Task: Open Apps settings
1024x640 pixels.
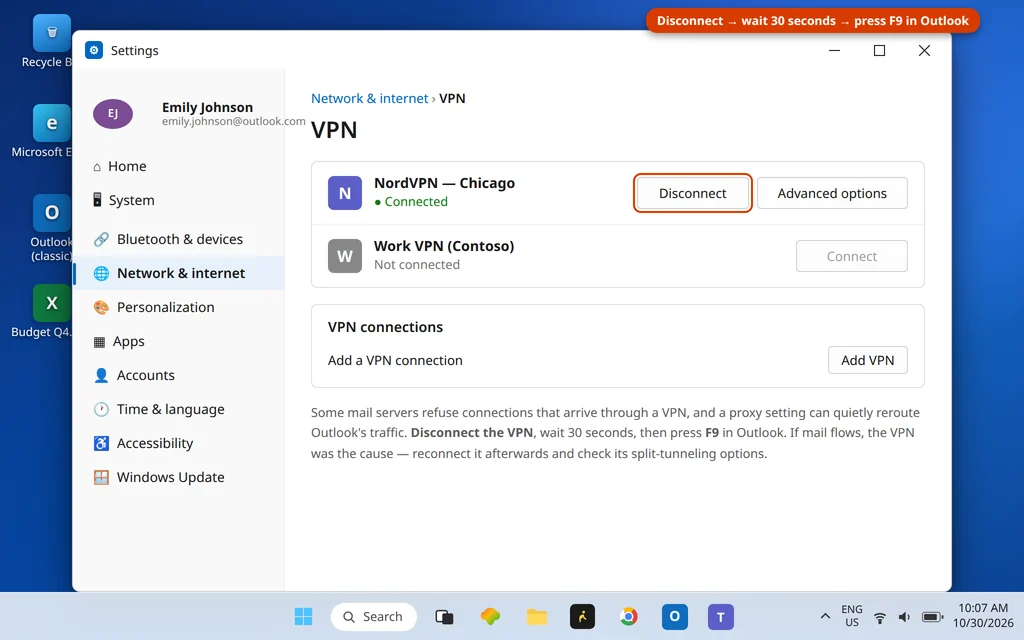Action: click(180, 341)
